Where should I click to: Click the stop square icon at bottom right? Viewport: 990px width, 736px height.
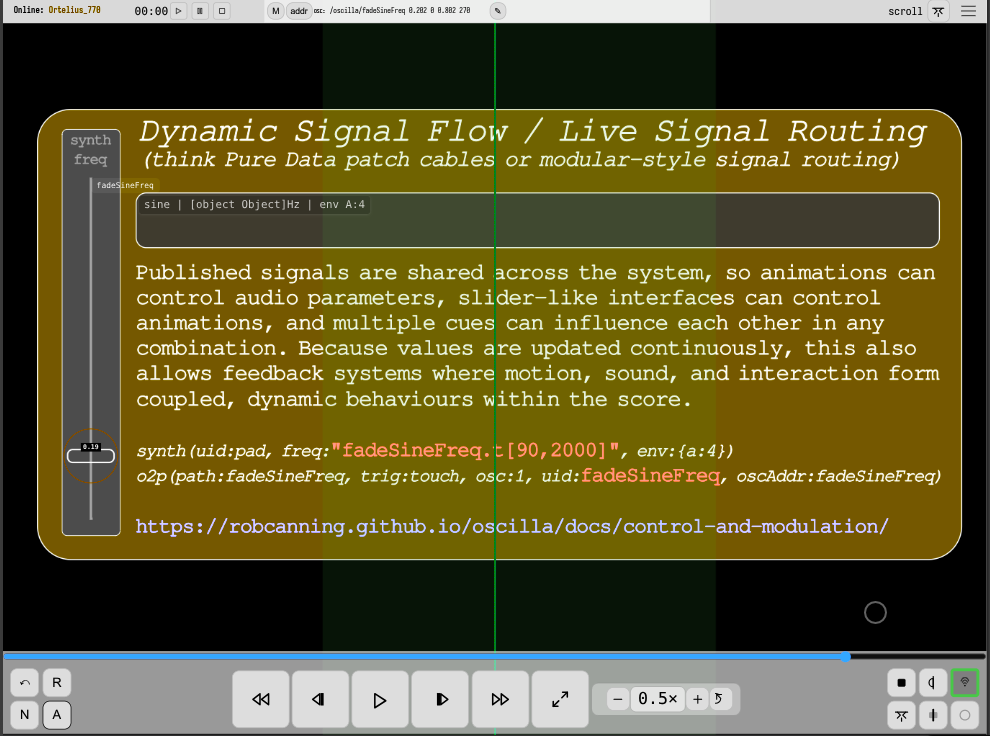coord(901,682)
